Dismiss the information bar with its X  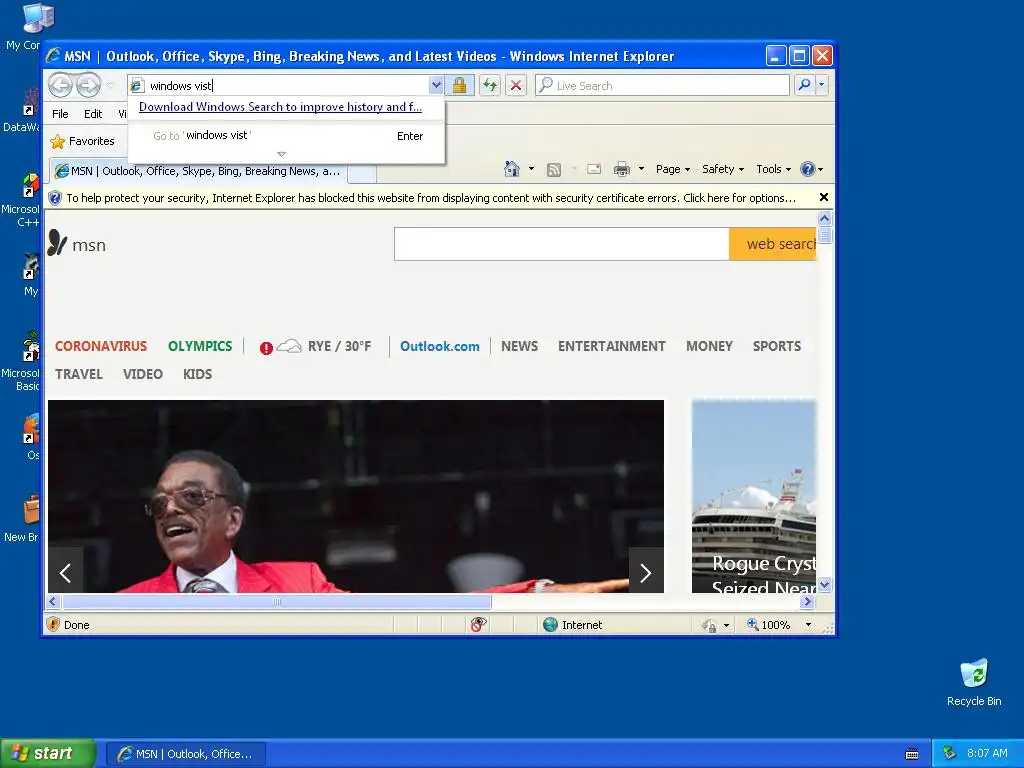point(824,197)
